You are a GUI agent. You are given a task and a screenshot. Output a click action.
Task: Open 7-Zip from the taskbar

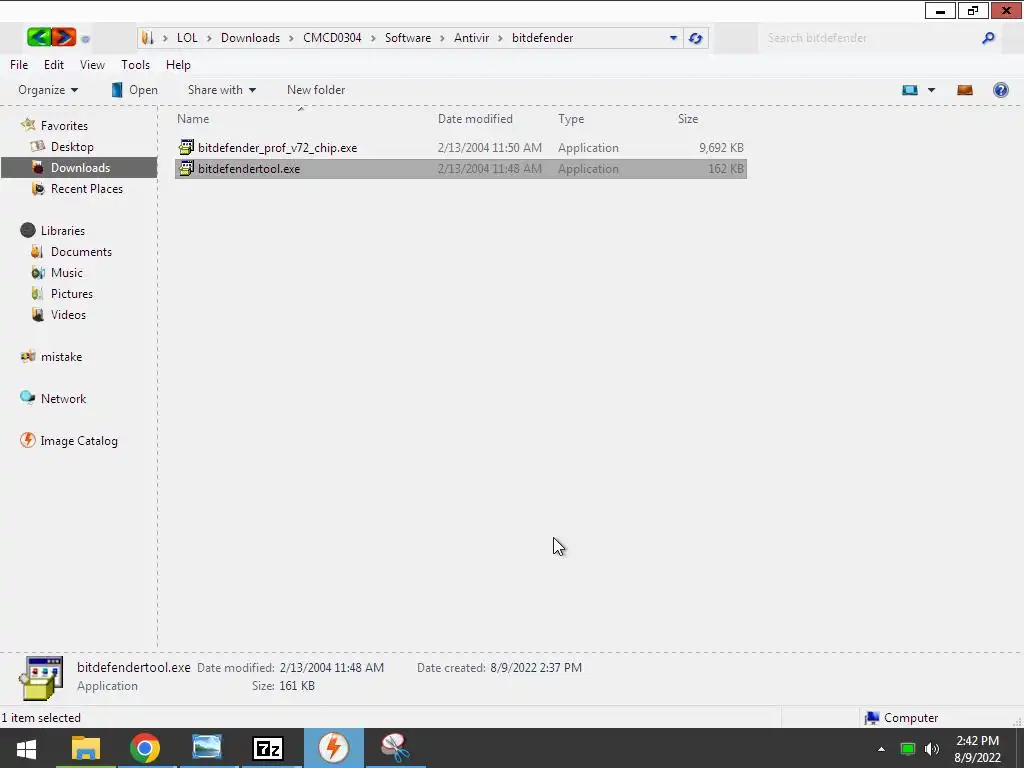point(268,748)
